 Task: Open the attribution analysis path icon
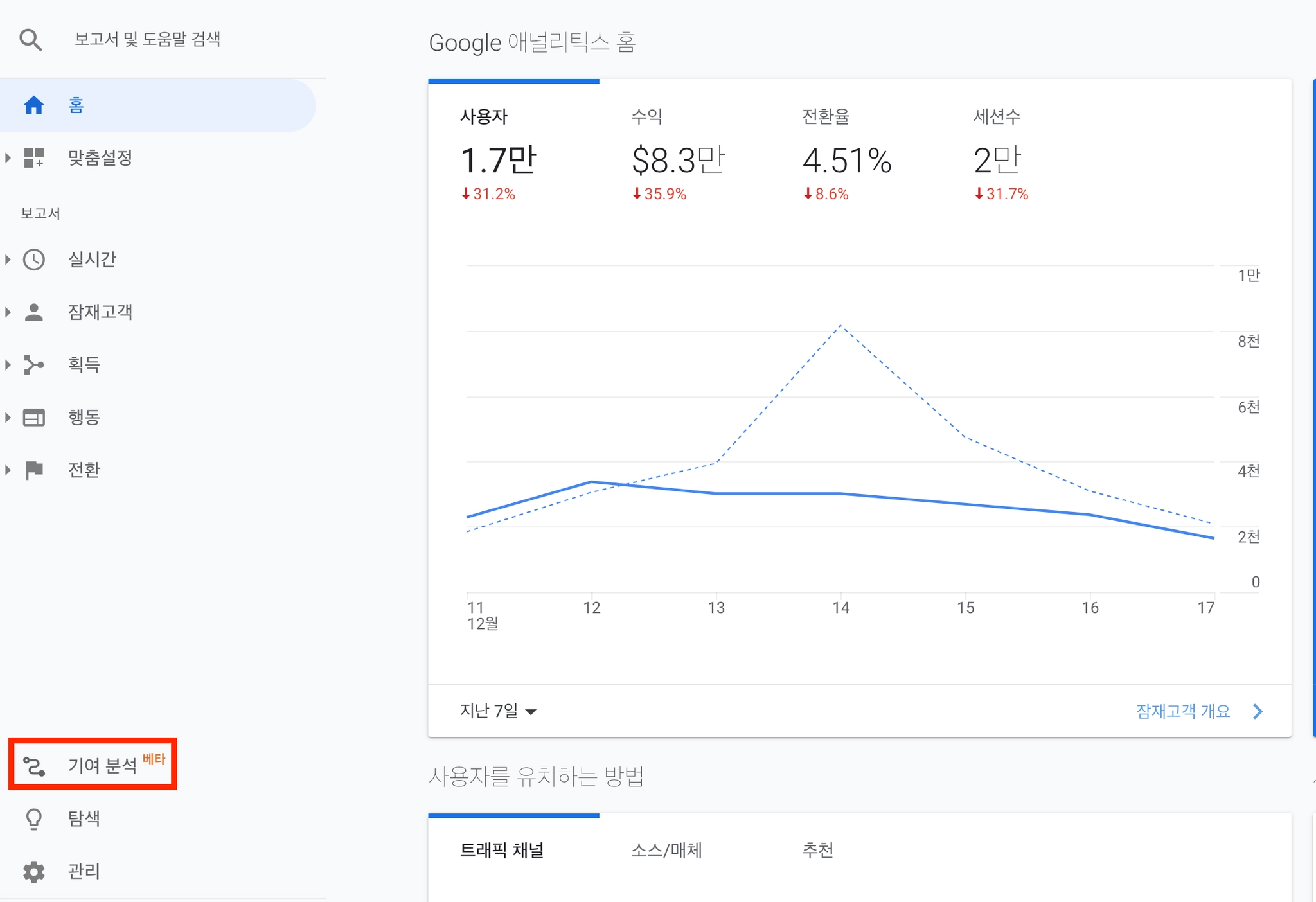click(33, 766)
